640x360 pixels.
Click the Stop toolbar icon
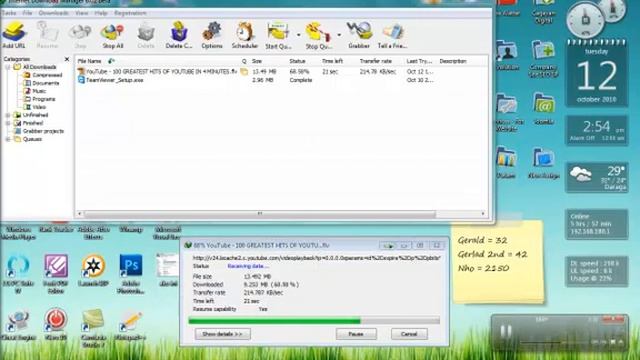click(x=80, y=36)
